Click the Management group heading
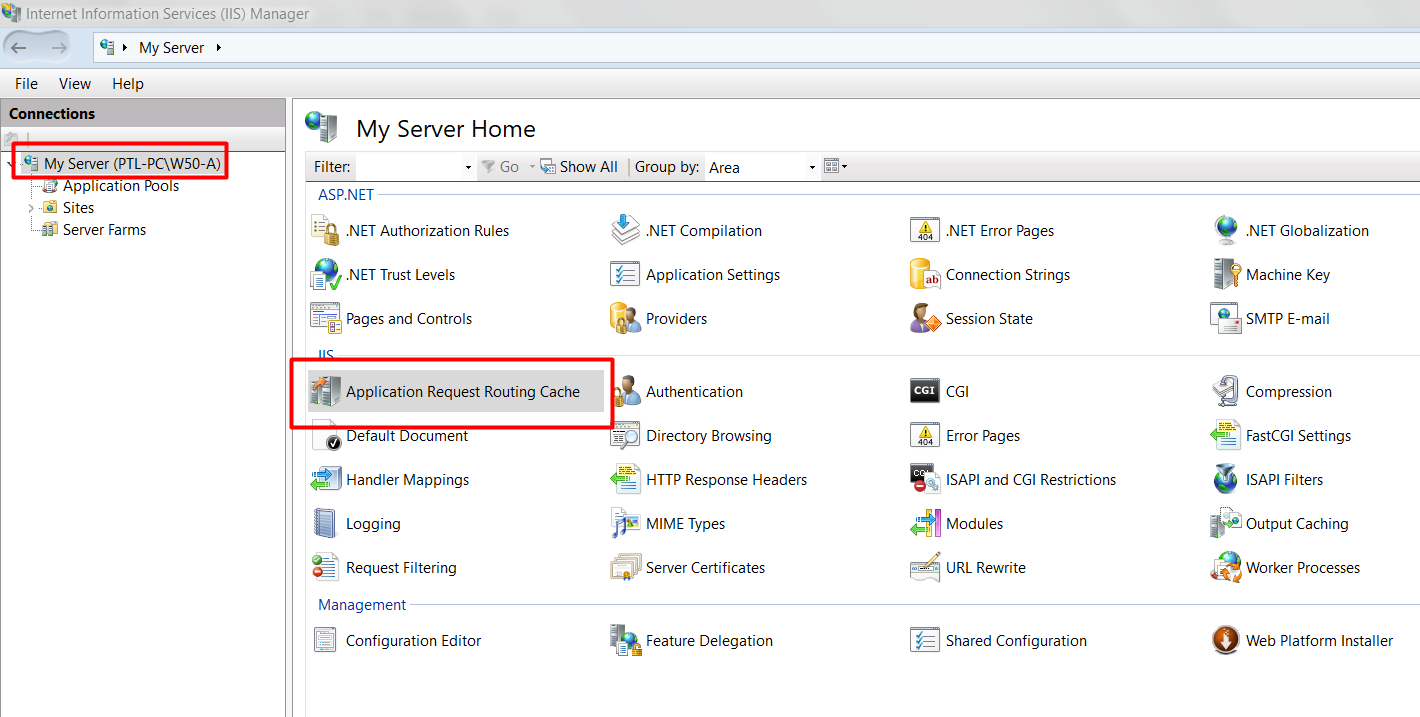The image size is (1420, 717). (362, 605)
